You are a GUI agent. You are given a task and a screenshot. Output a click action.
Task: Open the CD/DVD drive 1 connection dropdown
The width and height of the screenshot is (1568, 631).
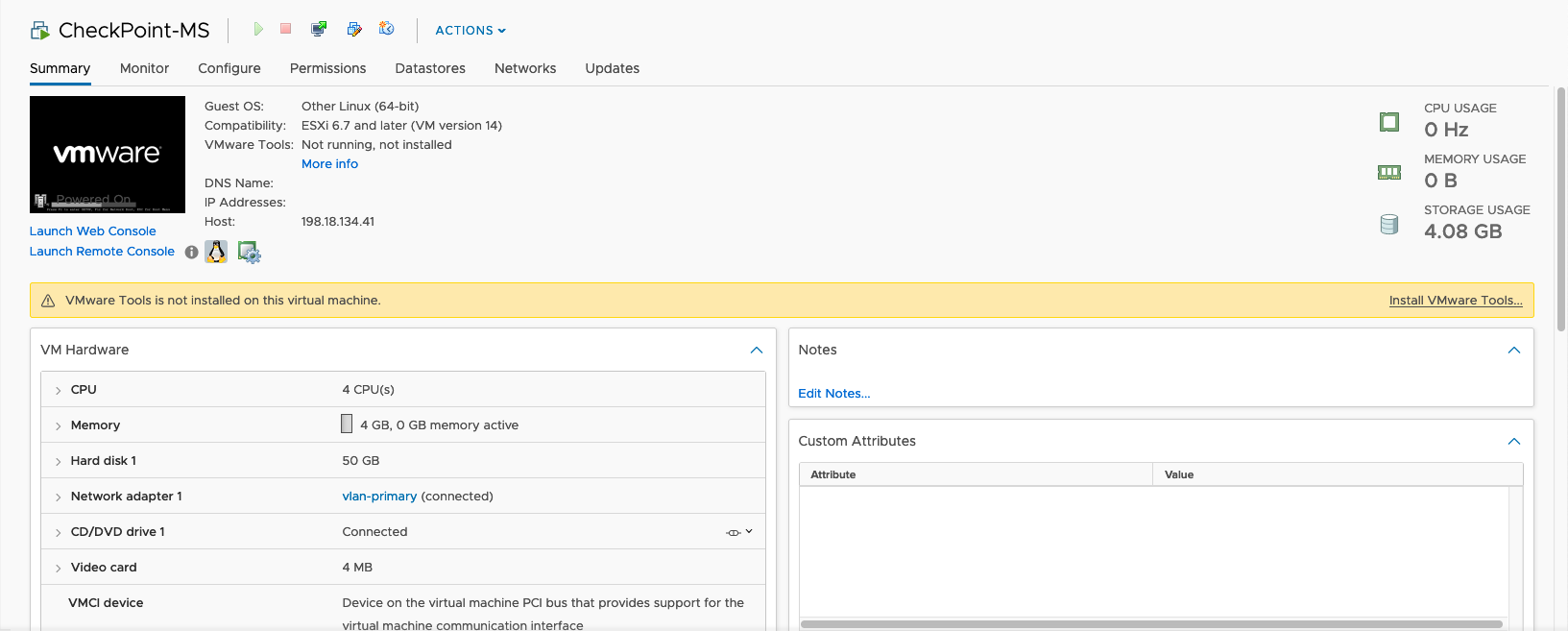(x=738, y=532)
